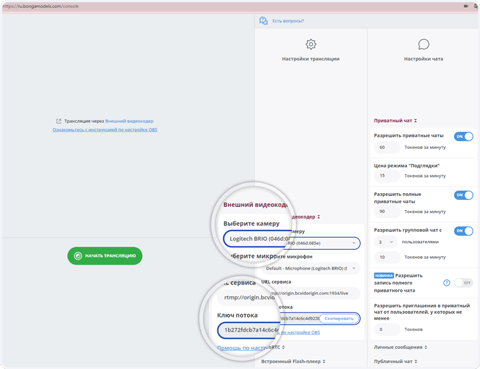Turn off Разрешить полные приватные чаты toggle
This screenshot has height=369, width=480.
coord(463,195)
